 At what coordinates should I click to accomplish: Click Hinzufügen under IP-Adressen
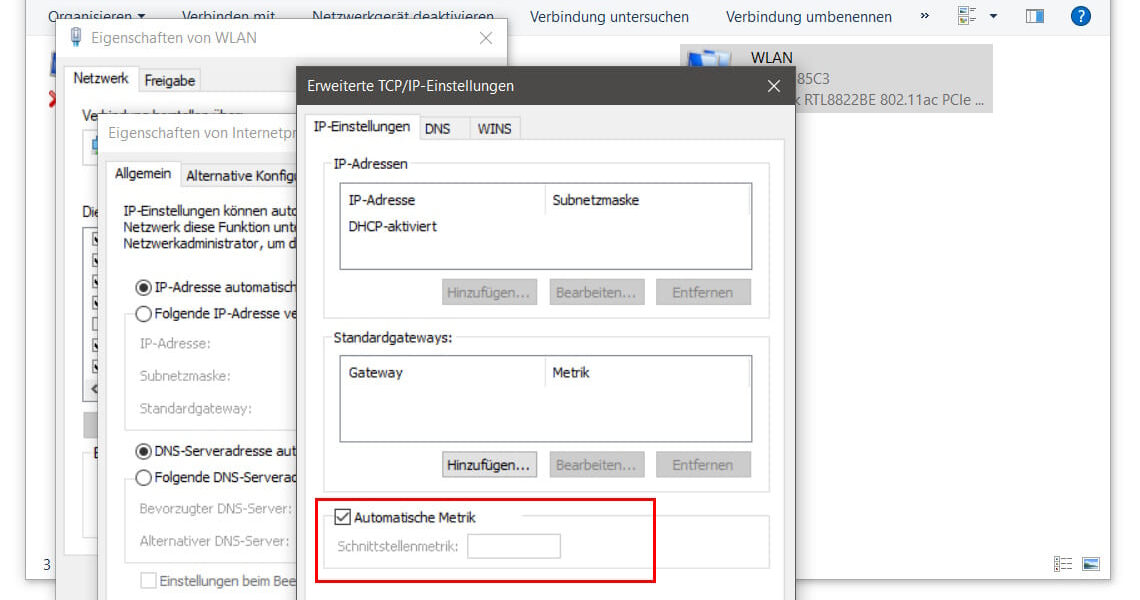coord(489,292)
